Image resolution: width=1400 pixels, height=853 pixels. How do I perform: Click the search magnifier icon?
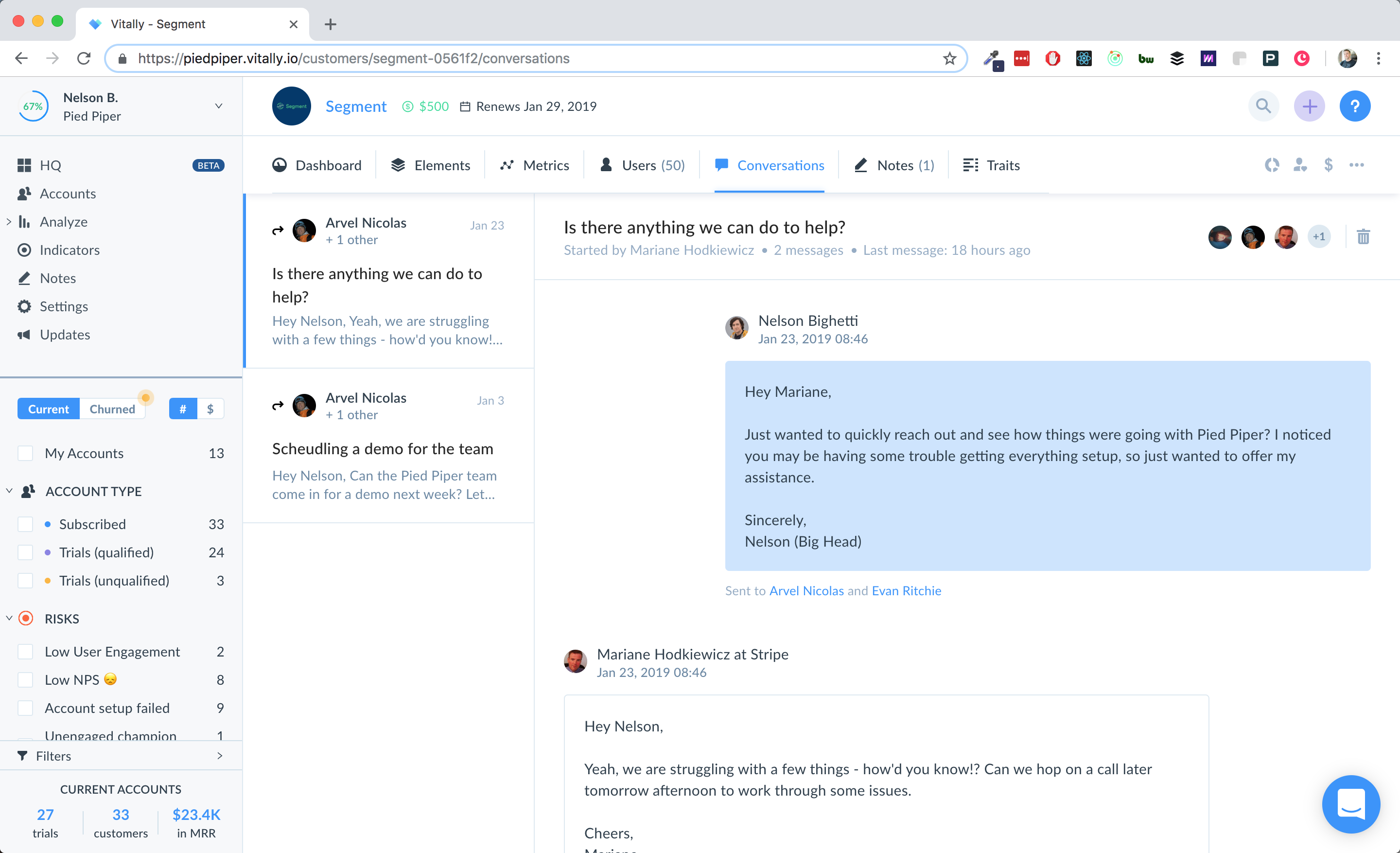(x=1263, y=107)
